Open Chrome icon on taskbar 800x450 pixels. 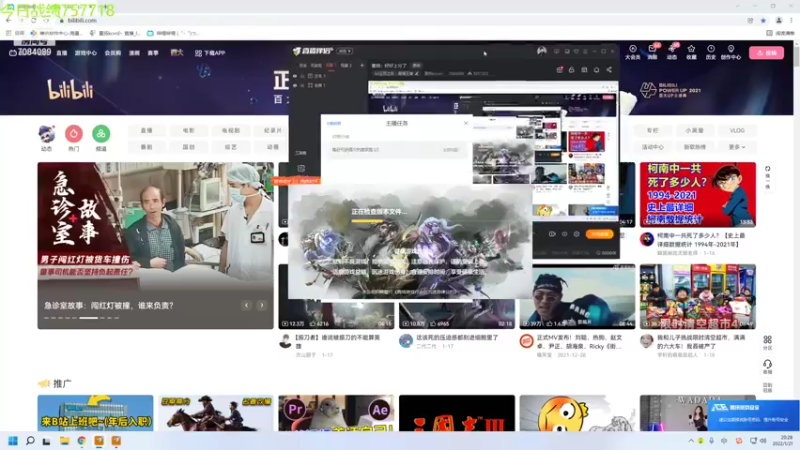pyautogui.click(x=82, y=441)
